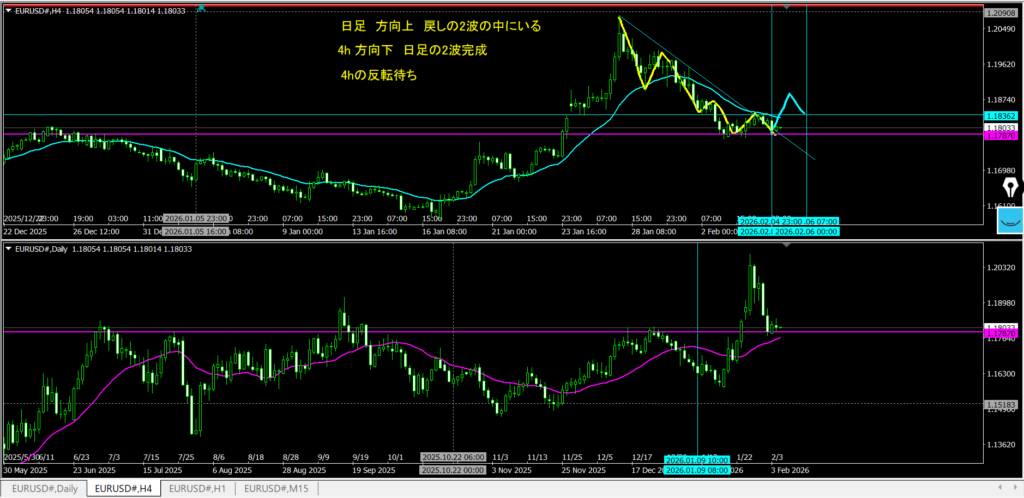Image resolution: width=1024 pixels, height=498 pixels.
Task: Select the cyan 1.18362 price label
Action: coord(1001,116)
